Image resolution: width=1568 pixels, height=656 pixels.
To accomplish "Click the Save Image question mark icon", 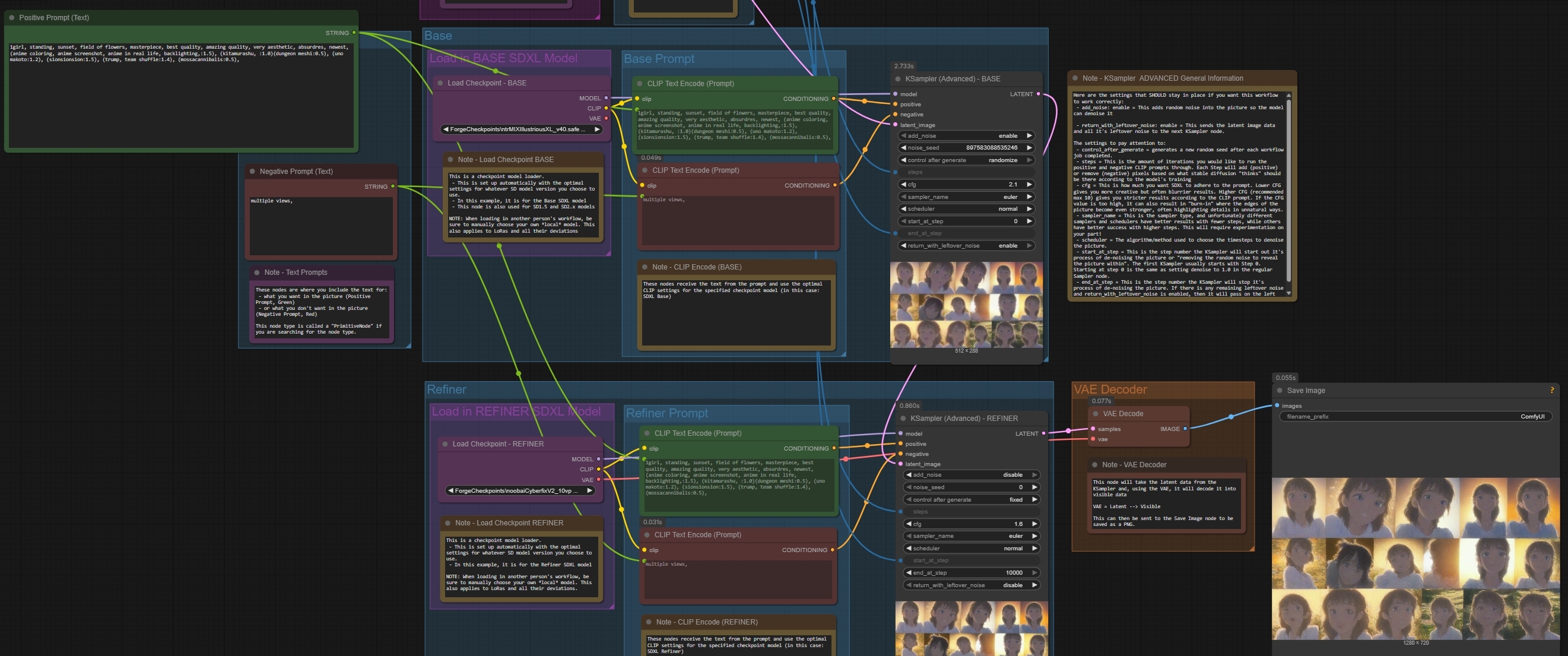I will click(1551, 391).
